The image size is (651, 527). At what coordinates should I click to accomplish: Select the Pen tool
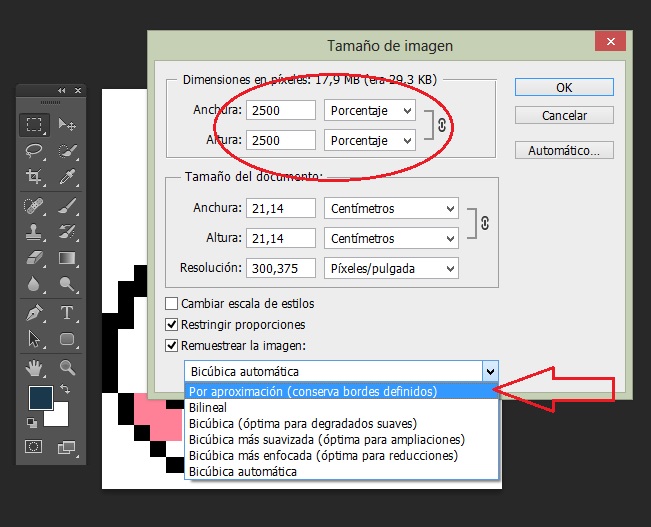pos(34,313)
